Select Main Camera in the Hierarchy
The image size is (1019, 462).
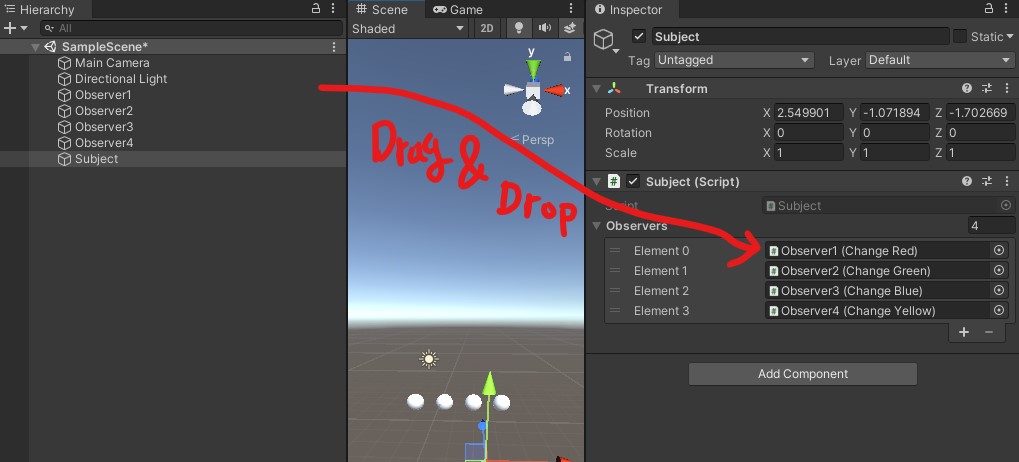[x=112, y=63]
